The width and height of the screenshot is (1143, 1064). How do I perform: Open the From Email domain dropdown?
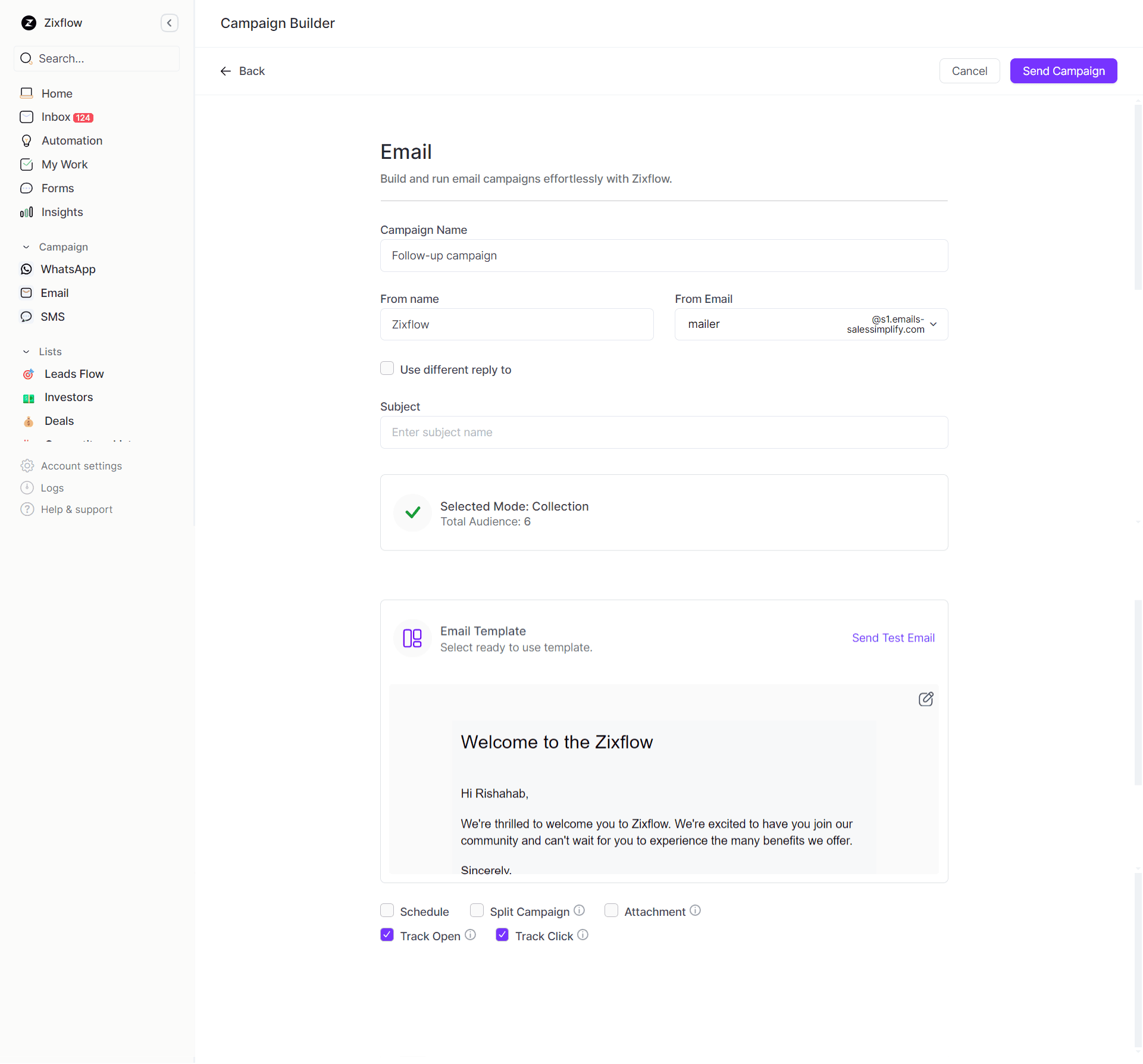click(x=933, y=324)
